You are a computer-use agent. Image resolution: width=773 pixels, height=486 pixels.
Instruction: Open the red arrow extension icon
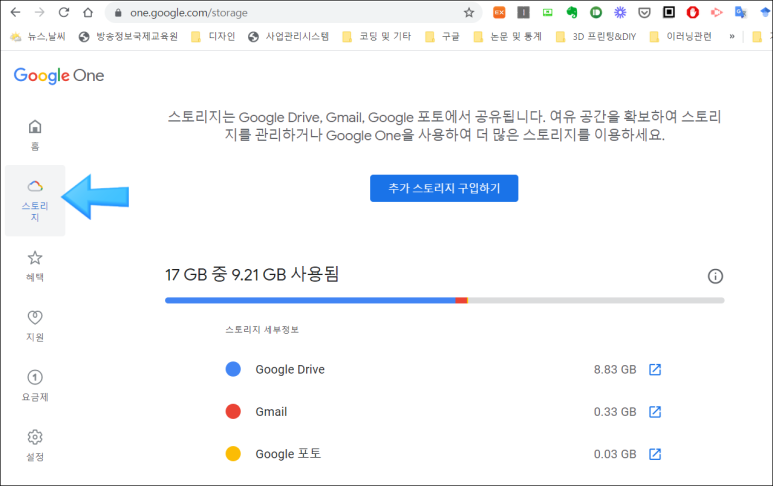[x=717, y=12]
